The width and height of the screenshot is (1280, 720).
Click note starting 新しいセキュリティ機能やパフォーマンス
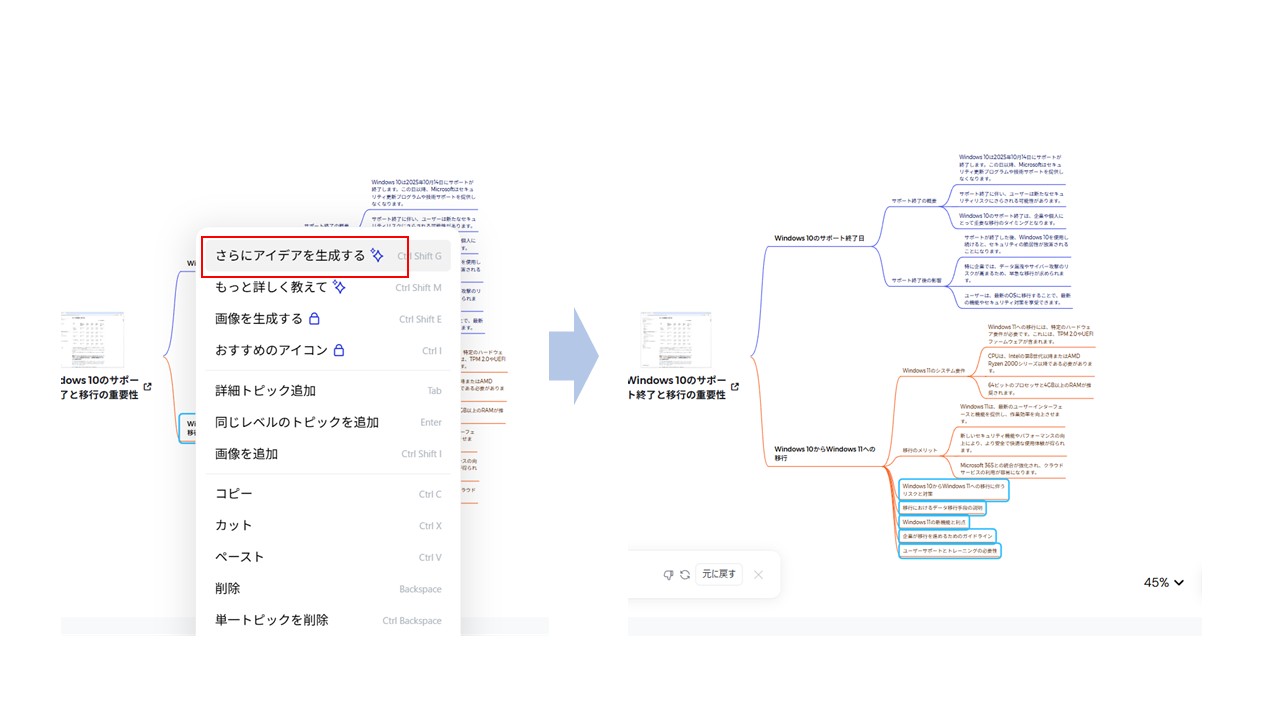(x=1013, y=443)
